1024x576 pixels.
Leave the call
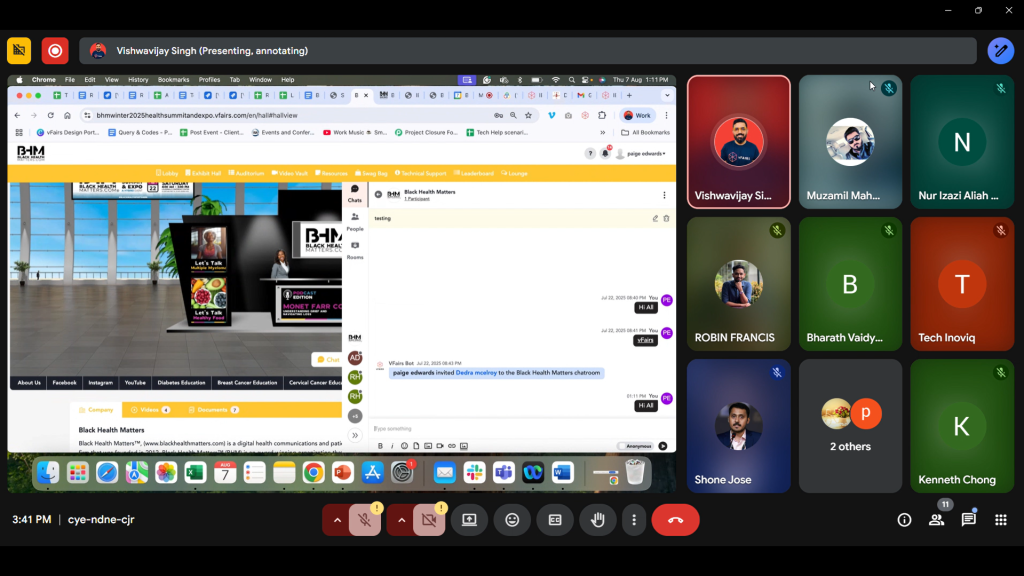tap(675, 520)
